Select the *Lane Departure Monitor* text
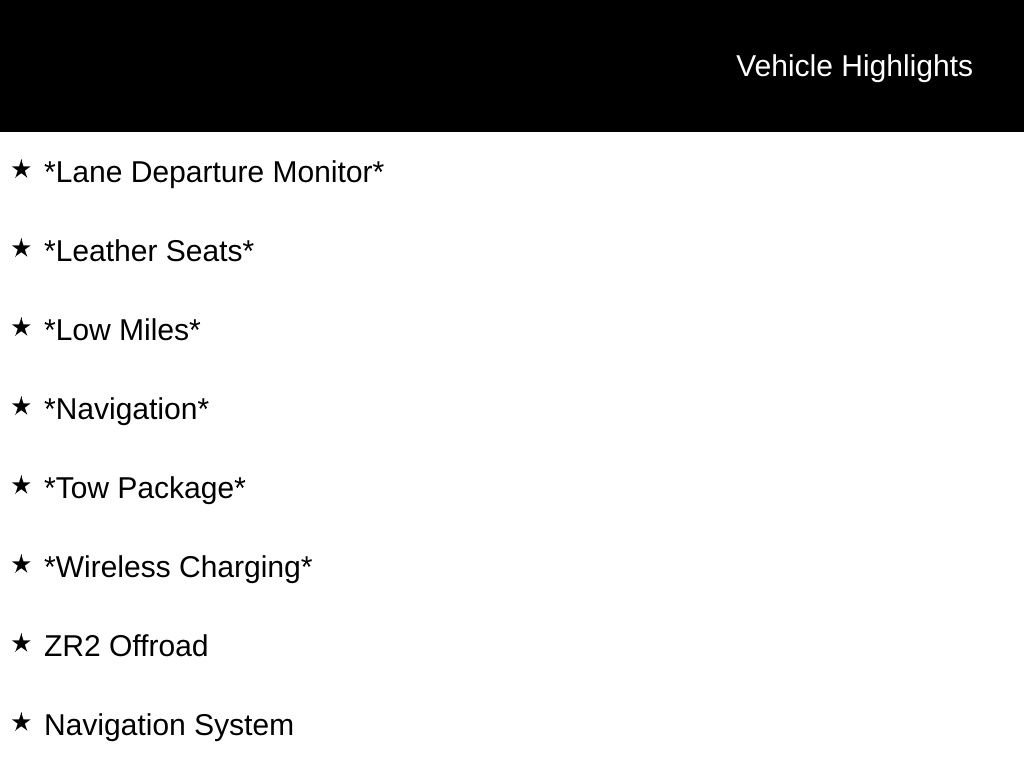The height and width of the screenshot is (768, 1024). click(x=214, y=172)
